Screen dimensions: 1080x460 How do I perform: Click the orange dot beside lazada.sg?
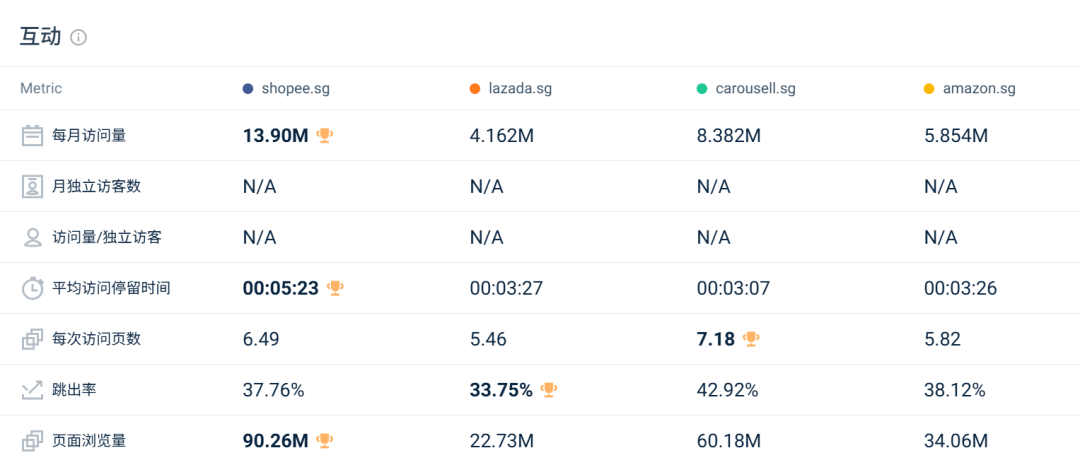[475, 89]
